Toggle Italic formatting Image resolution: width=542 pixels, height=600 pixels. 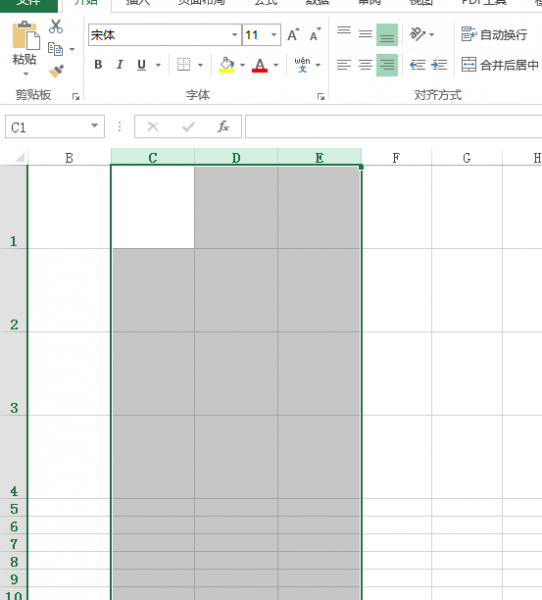(x=120, y=65)
